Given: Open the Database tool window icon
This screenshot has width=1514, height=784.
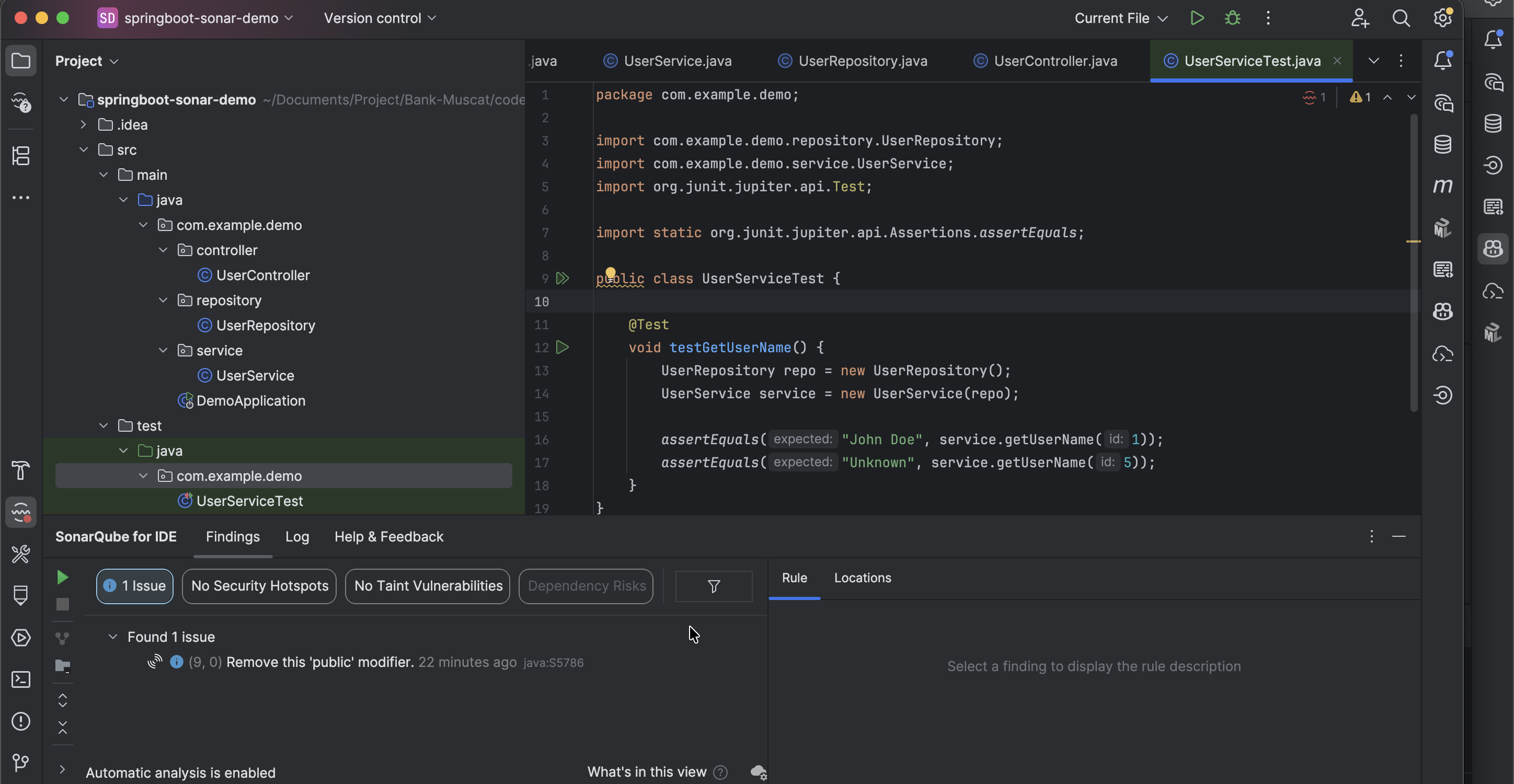Looking at the screenshot, I should [1442, 144].
